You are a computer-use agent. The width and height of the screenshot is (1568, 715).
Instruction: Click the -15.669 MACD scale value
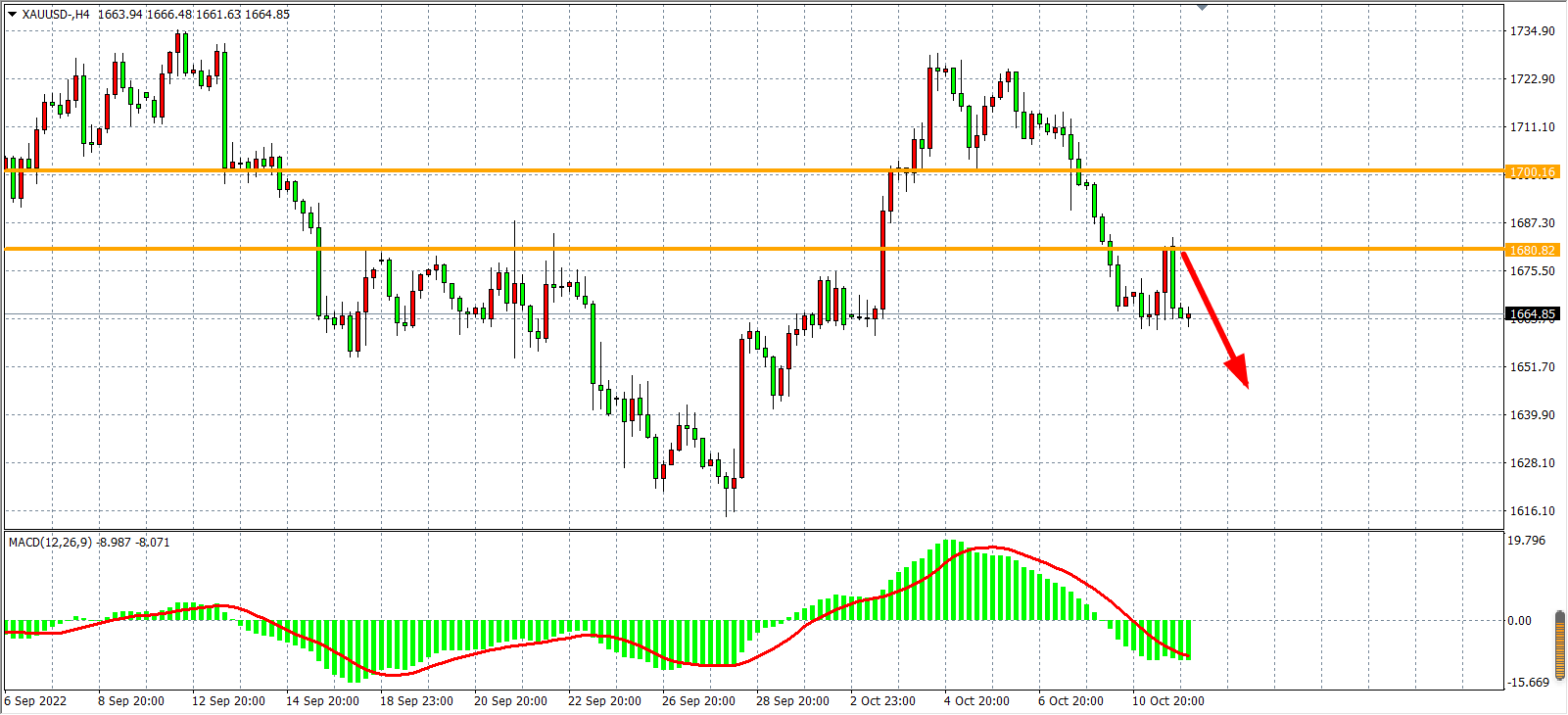click(1529, 683)
